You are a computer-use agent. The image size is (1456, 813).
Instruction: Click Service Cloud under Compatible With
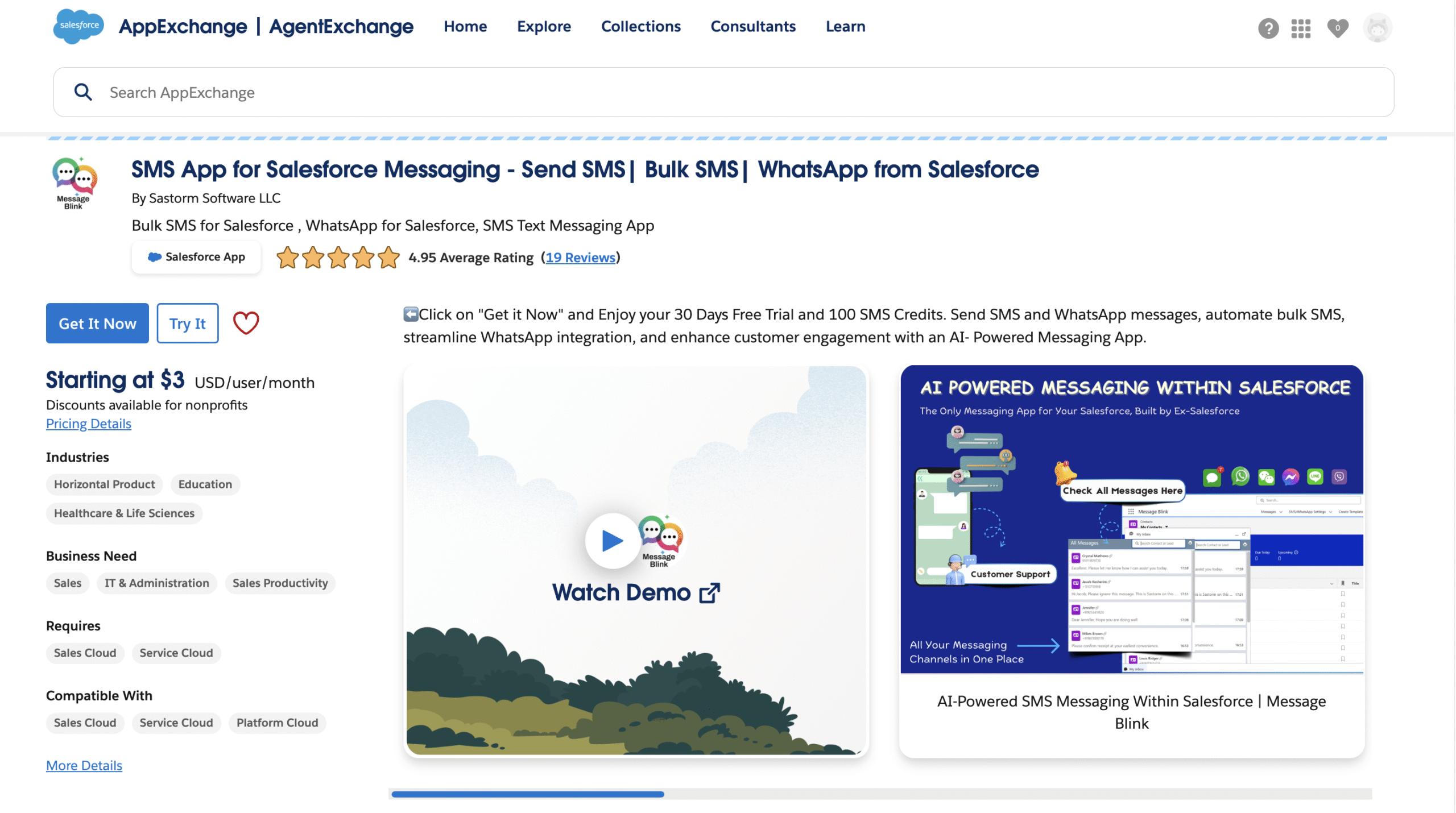click(x=176, y=723)
